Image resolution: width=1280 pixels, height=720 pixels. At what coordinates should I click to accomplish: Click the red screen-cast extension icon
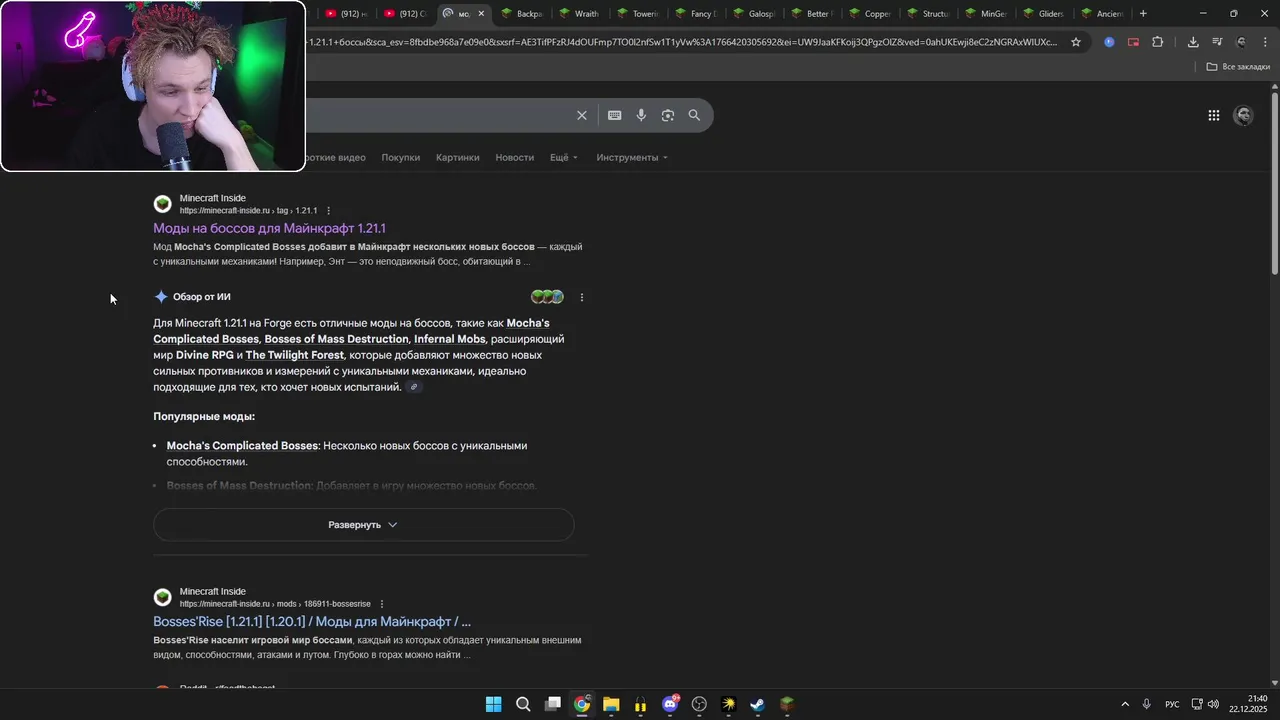point(1133,42)
